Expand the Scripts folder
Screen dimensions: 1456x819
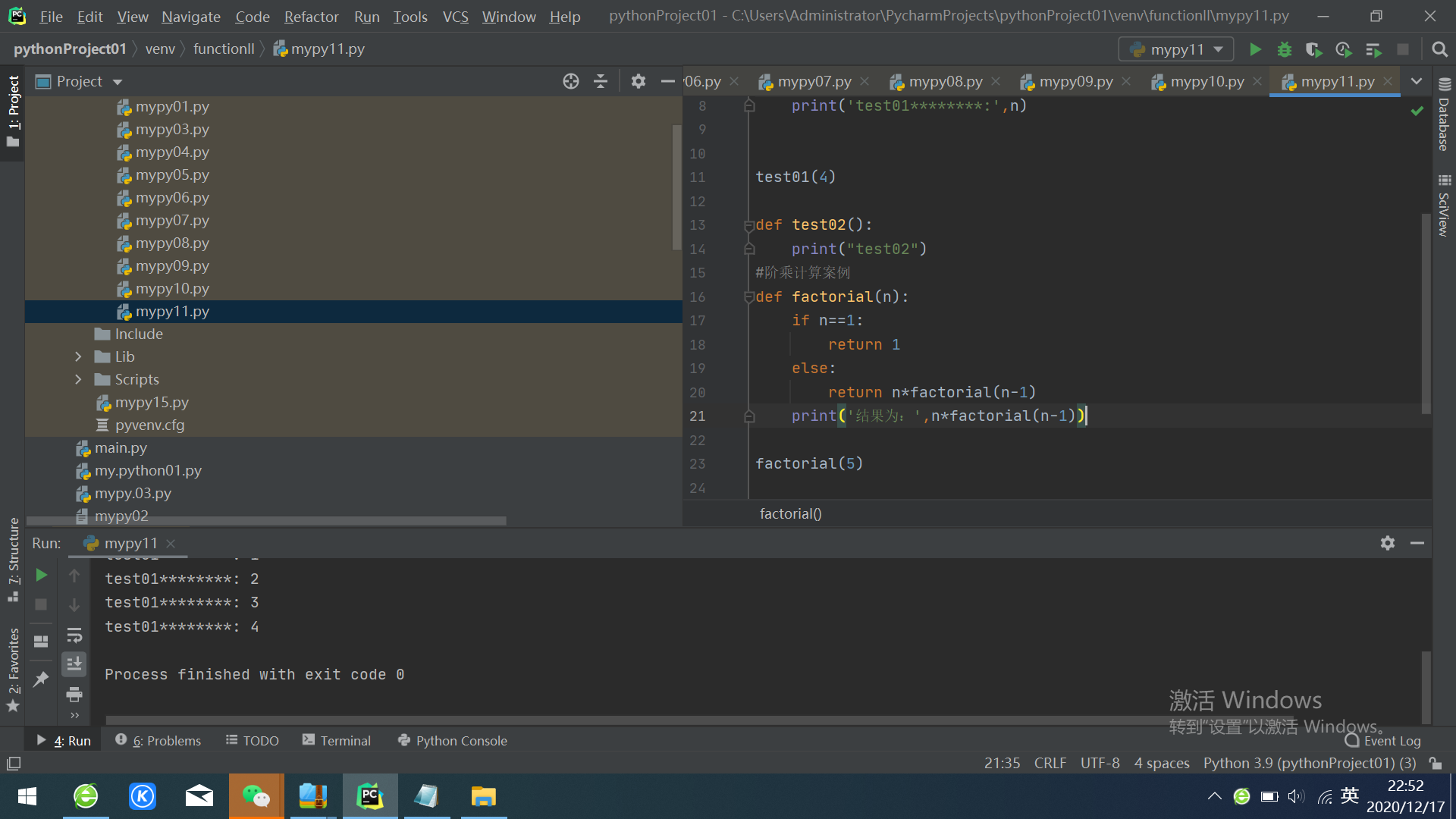78,379
